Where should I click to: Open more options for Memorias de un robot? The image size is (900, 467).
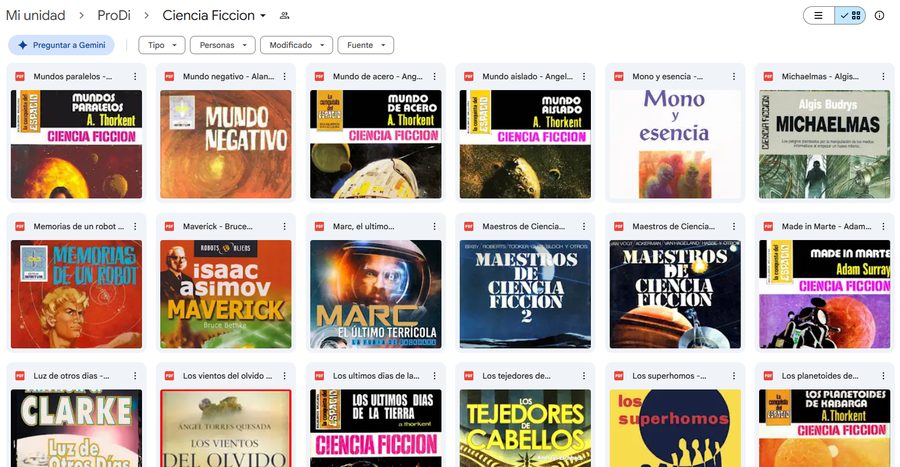click(x=135, y=227)
